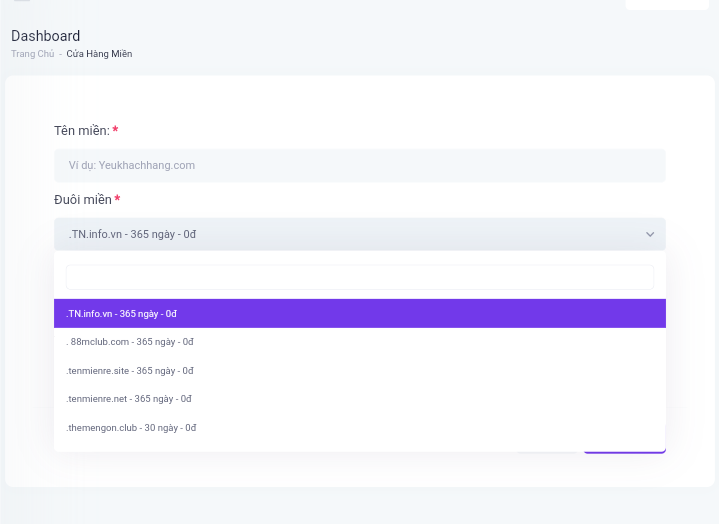
Task: Click the white button at top-right corner
Action: click(x=667, y=5)
